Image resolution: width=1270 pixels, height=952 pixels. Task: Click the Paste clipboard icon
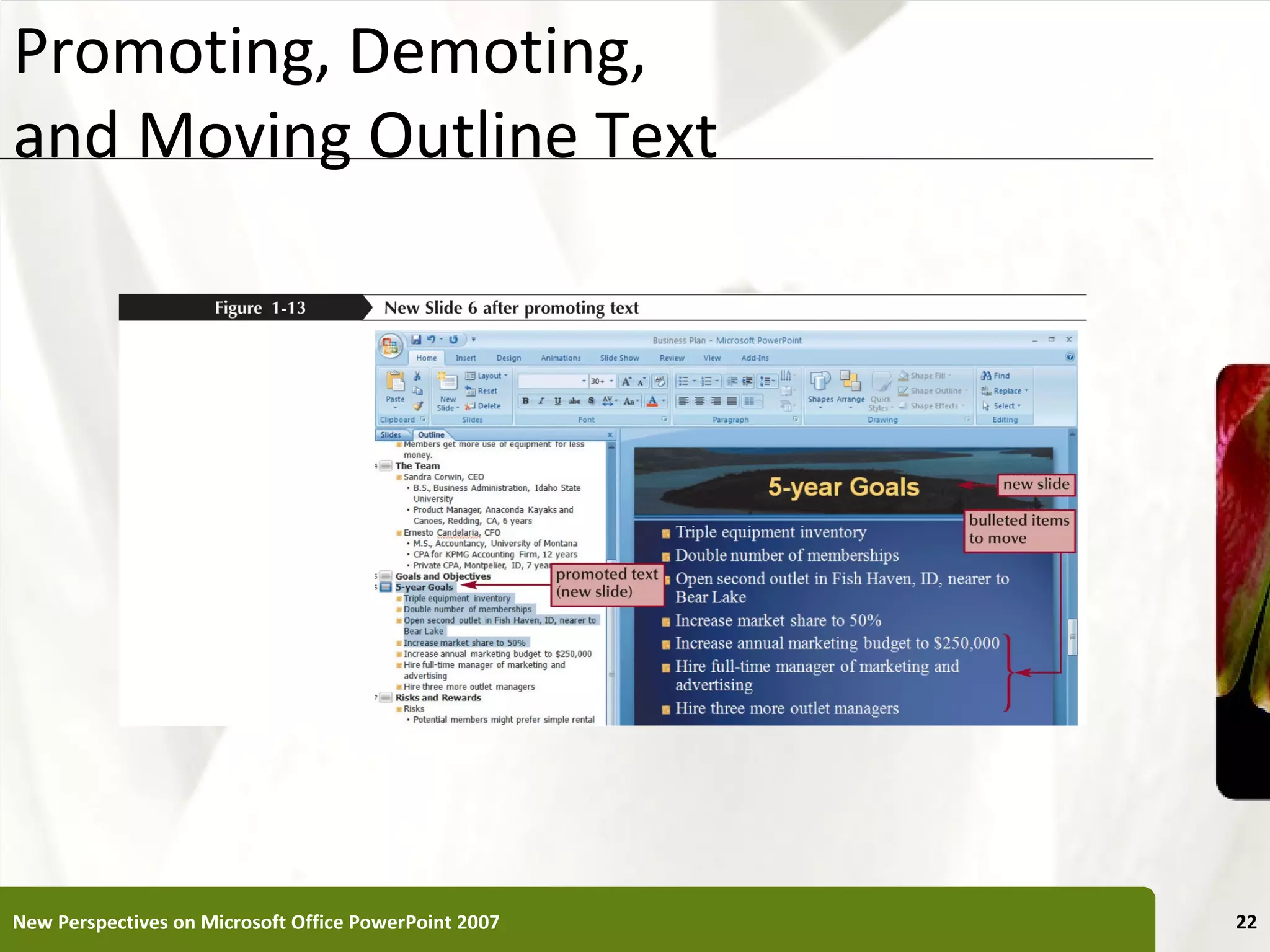click(395, 381)
